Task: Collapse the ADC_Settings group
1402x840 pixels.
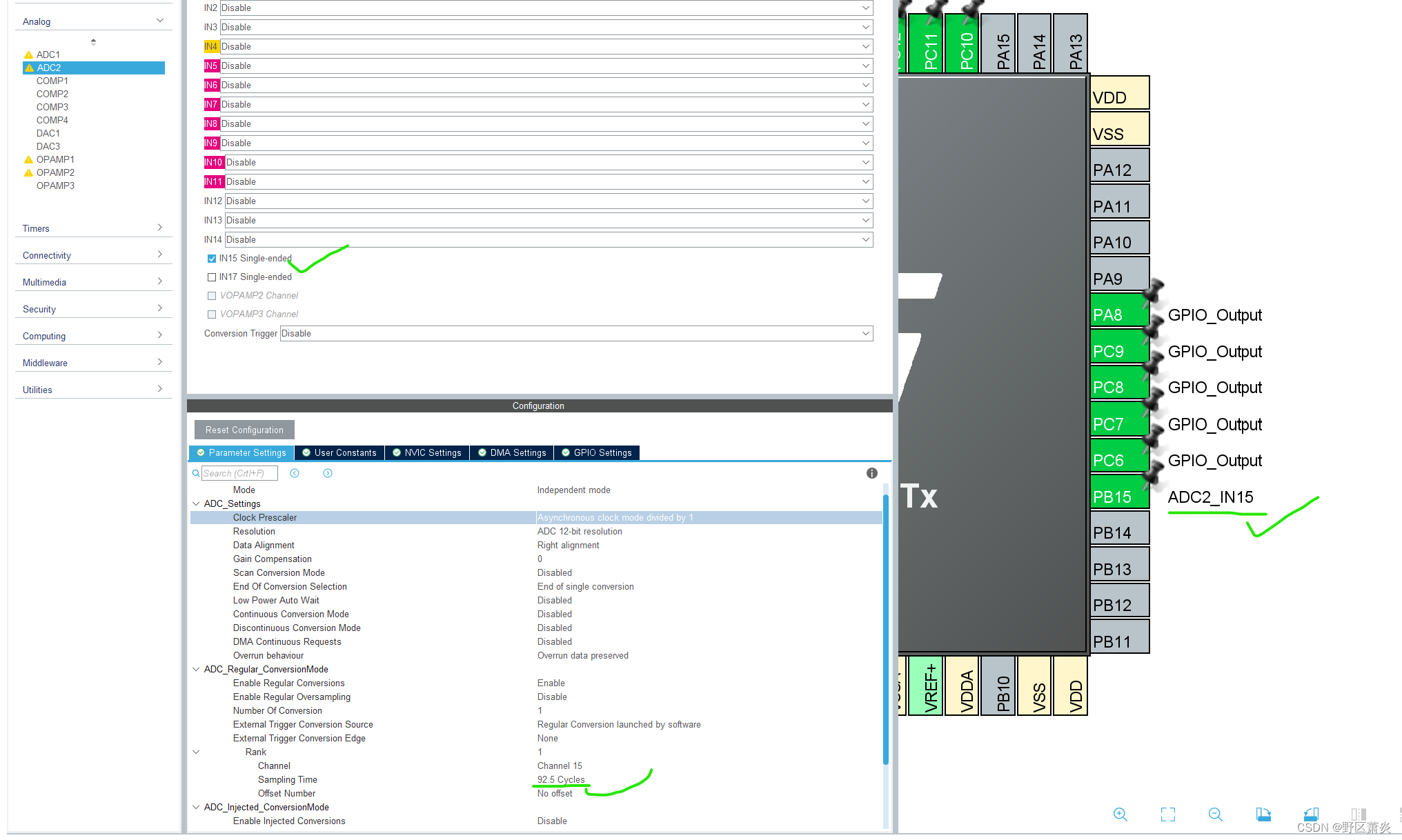Action: (x=196, y=504)
